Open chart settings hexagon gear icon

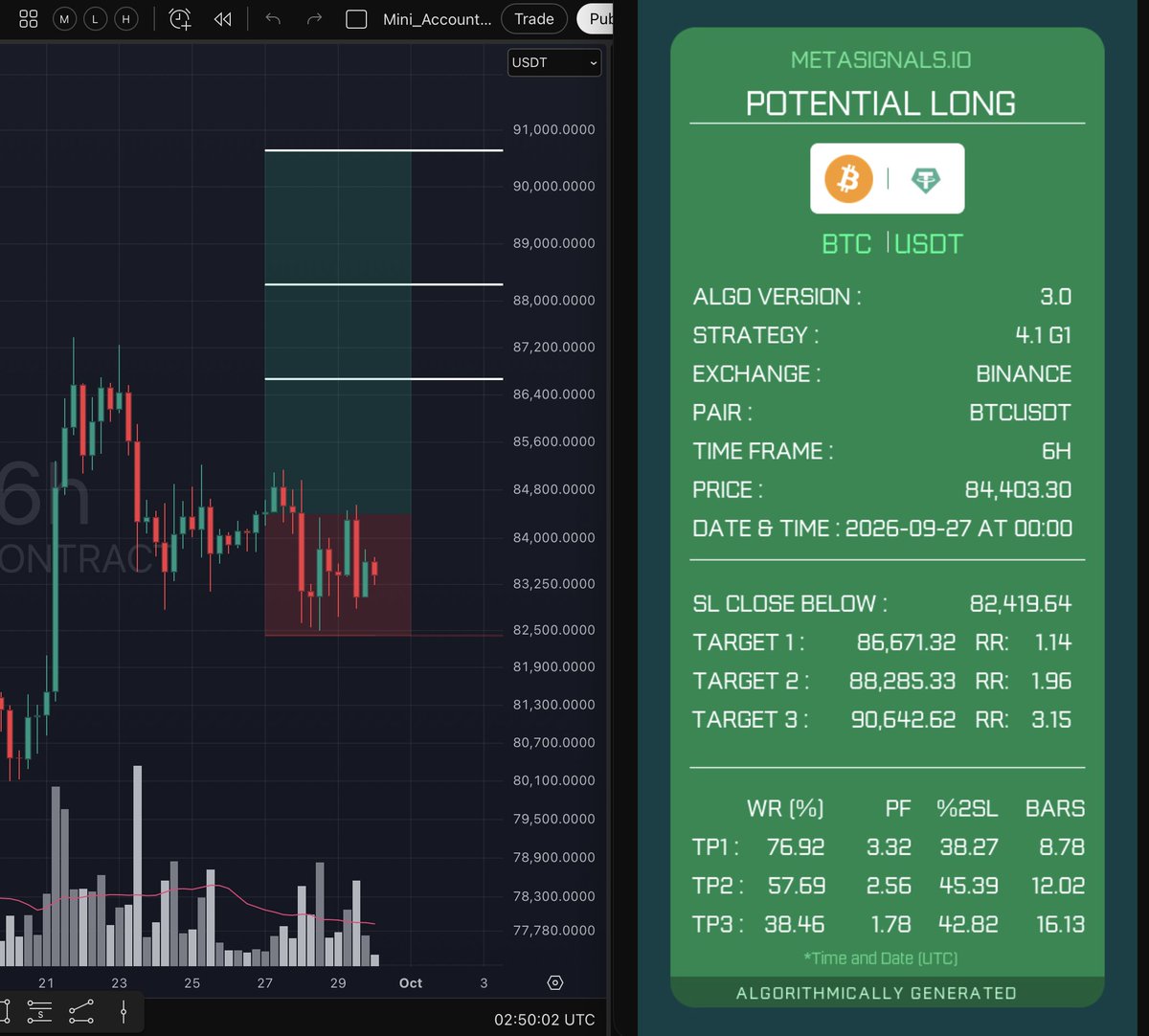coord(554,982)
